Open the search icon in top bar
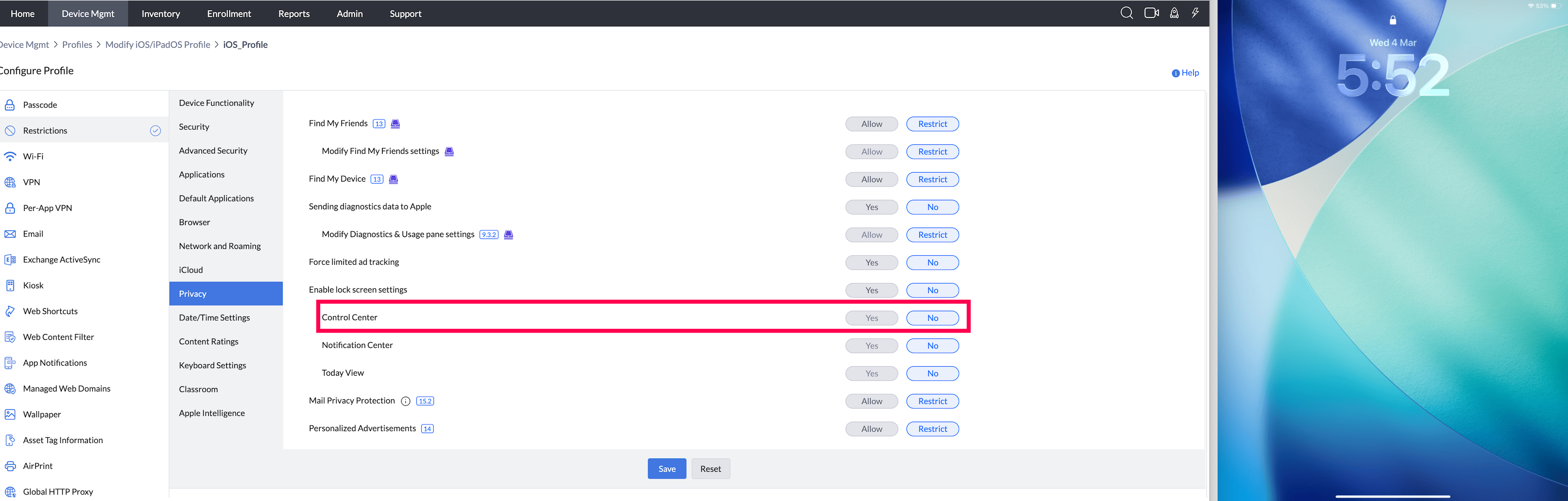 1126,13
